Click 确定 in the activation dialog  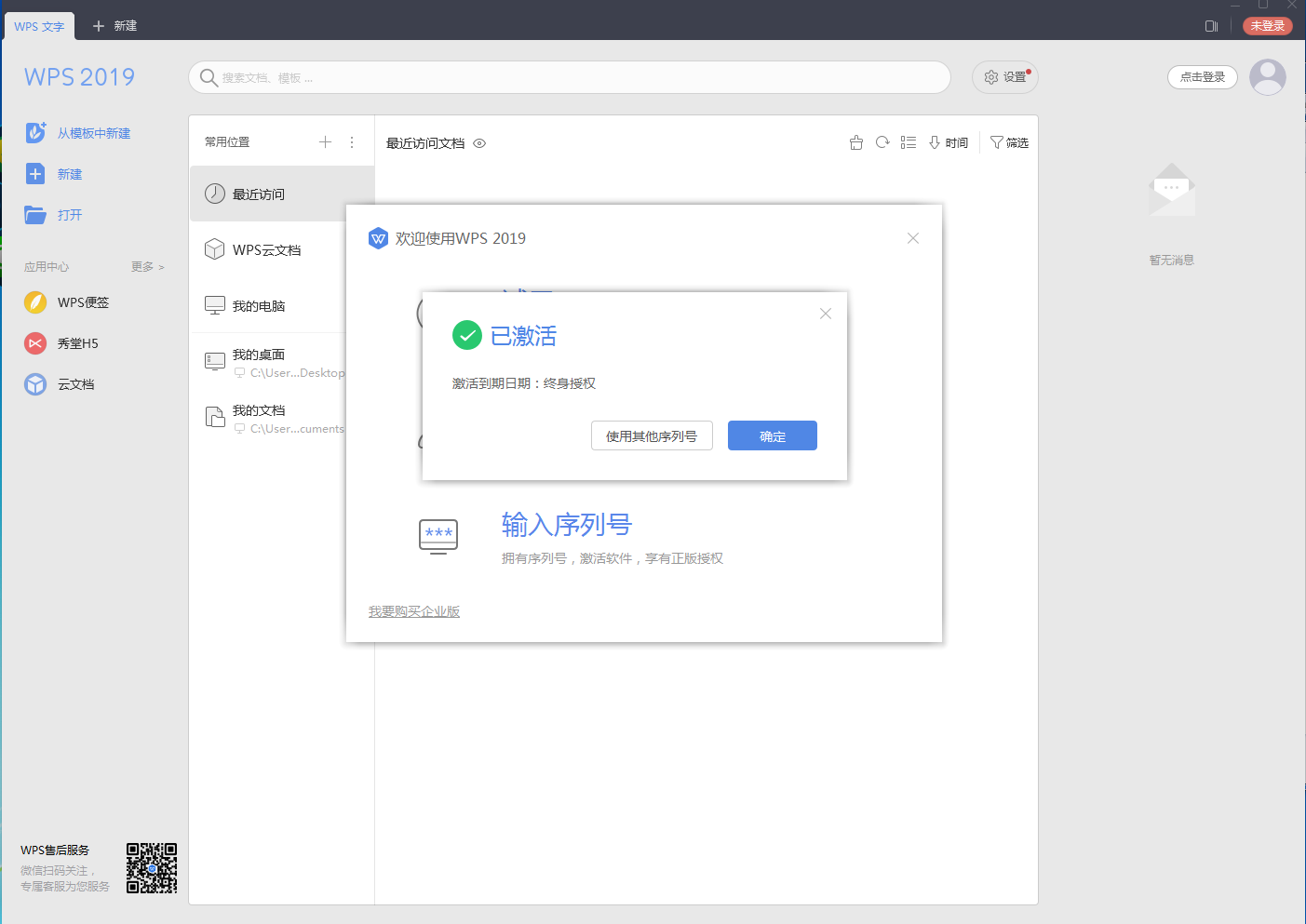point(773,435)
